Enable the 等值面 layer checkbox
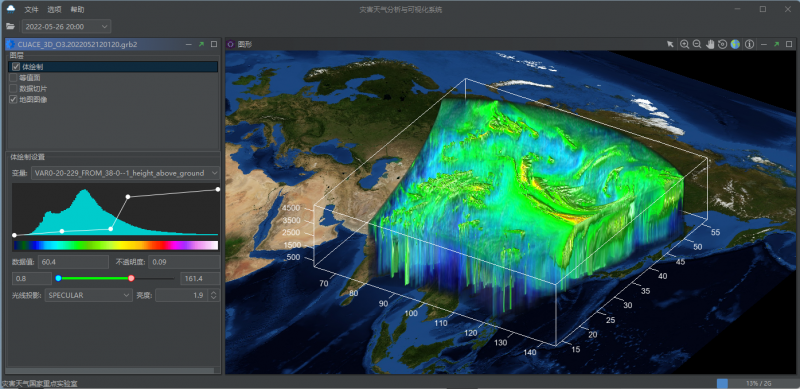 pyautogui.click(x=13, y=78)
